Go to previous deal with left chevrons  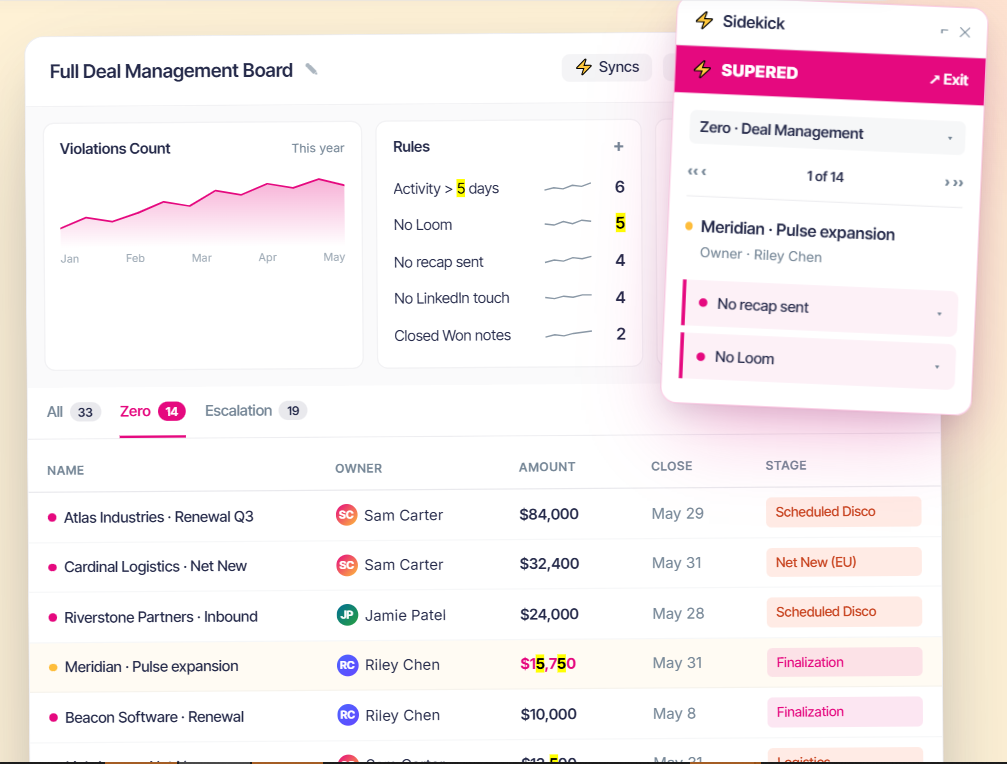coord(697,171)
